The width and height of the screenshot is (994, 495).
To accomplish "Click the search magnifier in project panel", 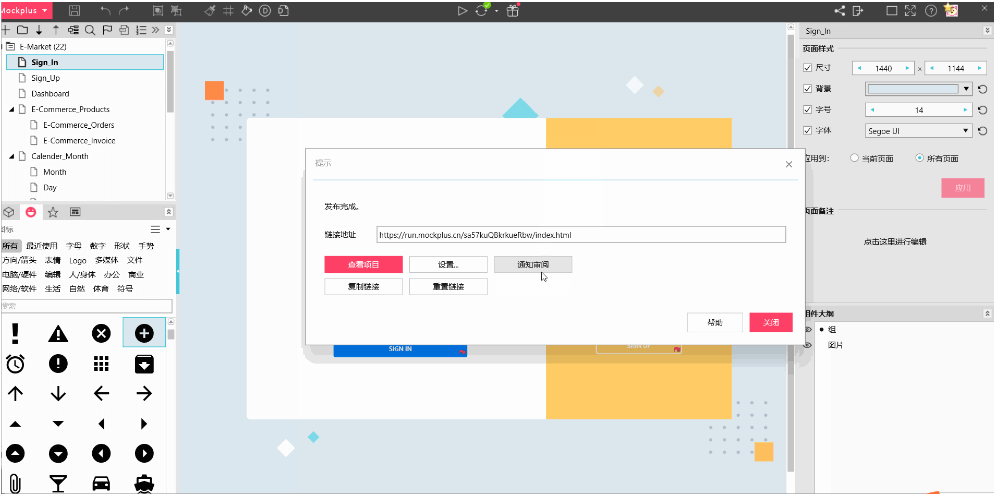I will click(91, 30).
